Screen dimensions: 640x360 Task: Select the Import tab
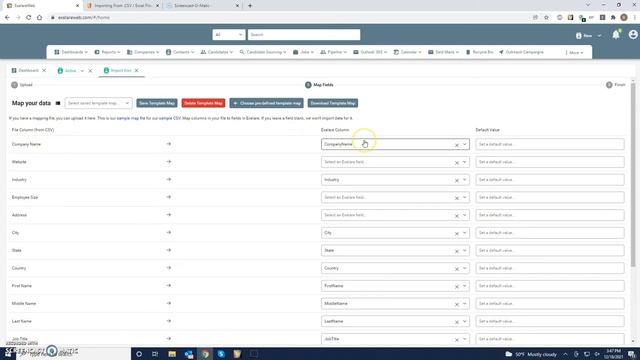[118, 71]
